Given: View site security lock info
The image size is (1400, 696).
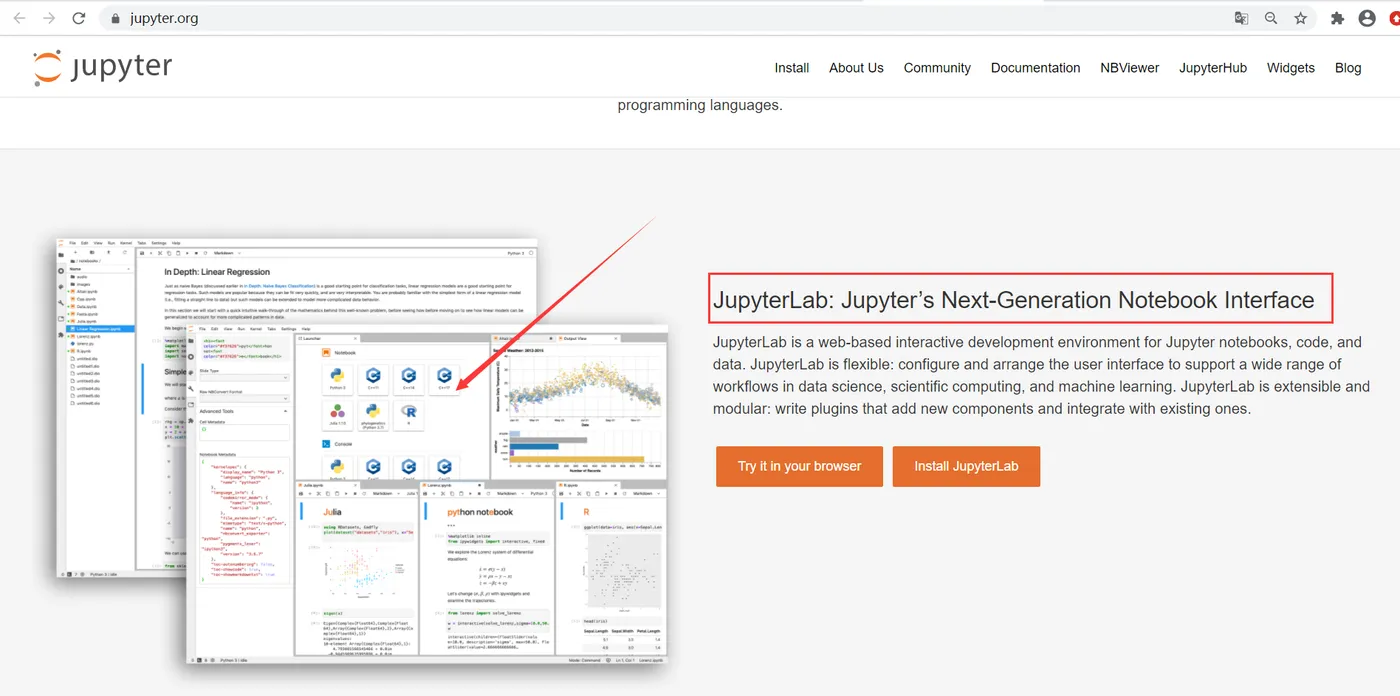Looking at the screenshot, I should [116, 18].
